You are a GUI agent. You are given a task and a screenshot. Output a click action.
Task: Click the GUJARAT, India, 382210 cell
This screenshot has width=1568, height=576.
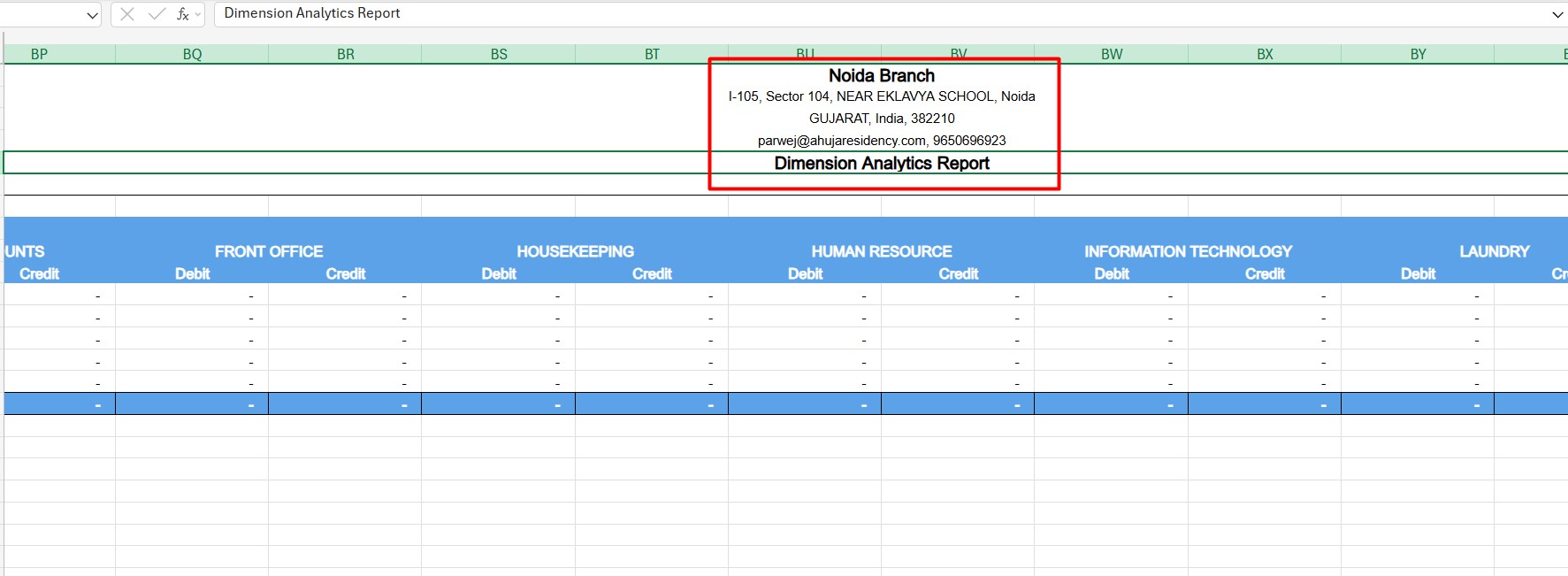tap(882, 119)
